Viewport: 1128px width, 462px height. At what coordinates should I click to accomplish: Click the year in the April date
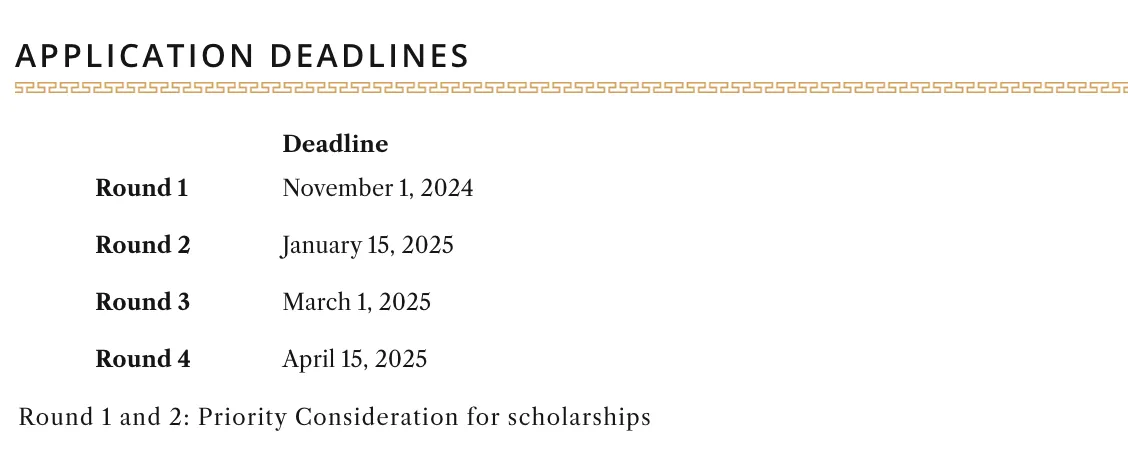[x=401, y=359]
